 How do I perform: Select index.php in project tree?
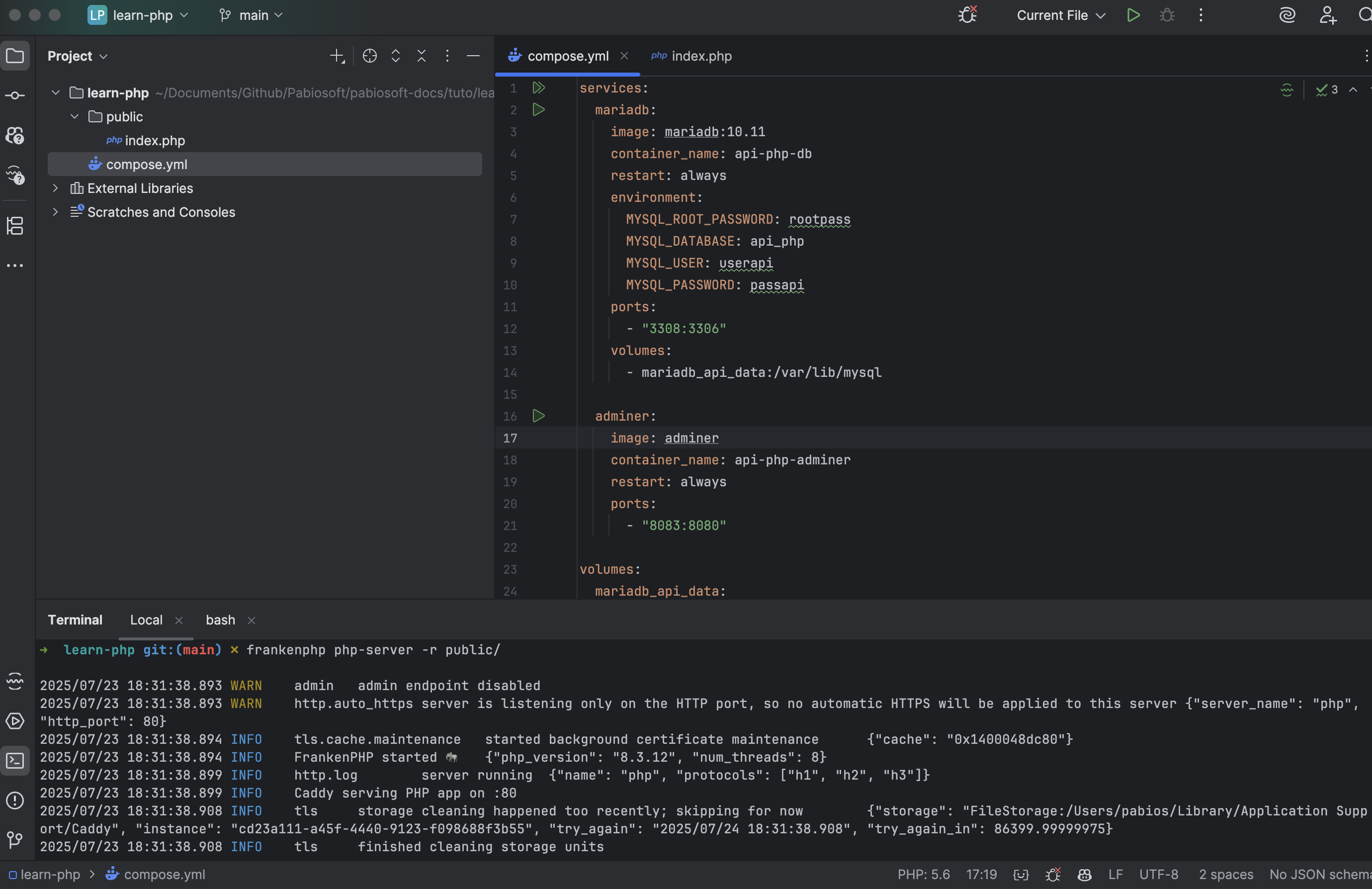tap(155, 141)
